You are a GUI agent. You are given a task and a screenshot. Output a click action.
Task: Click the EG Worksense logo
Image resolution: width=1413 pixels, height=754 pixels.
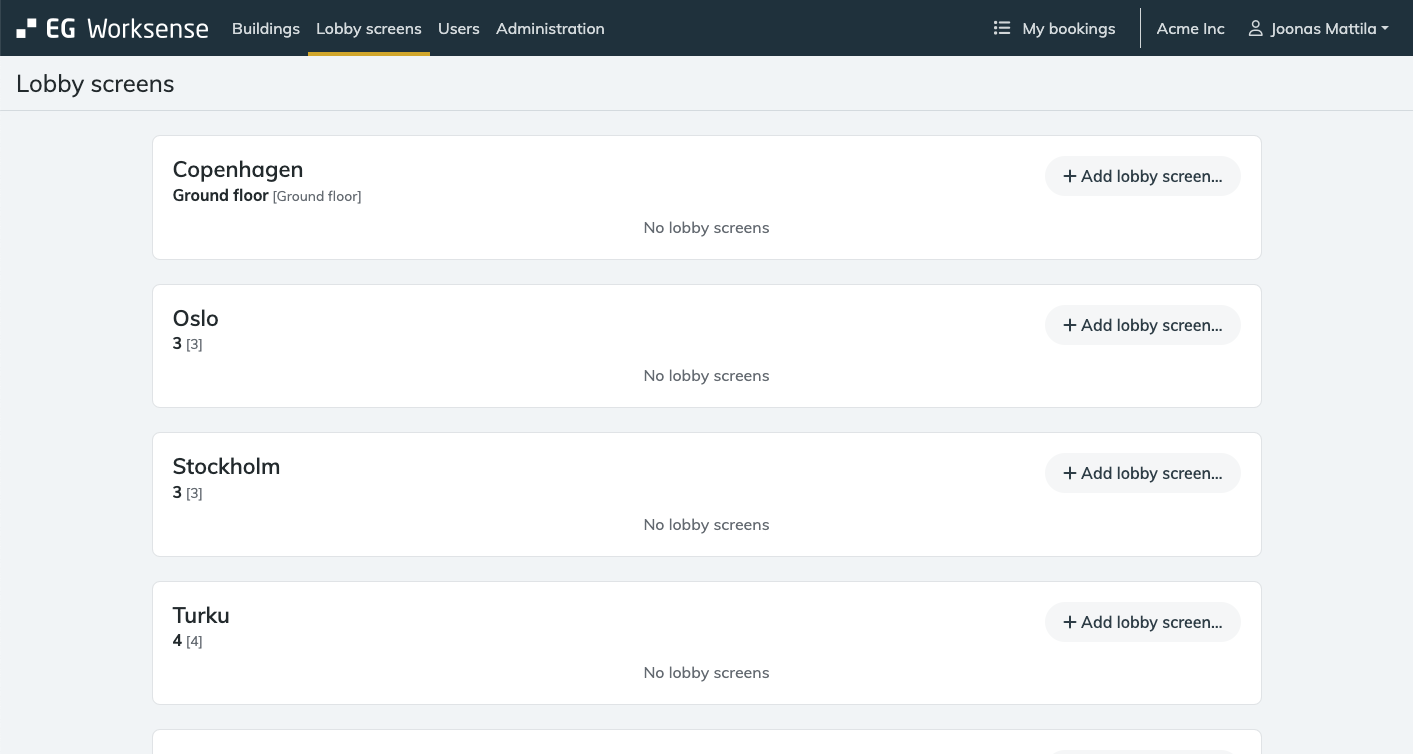click(112, 29)
